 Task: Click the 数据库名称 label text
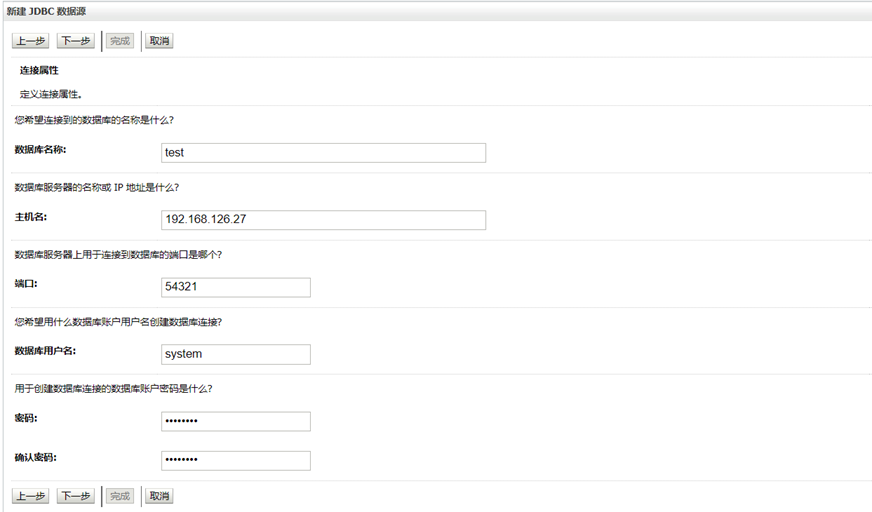click(40, 149)
